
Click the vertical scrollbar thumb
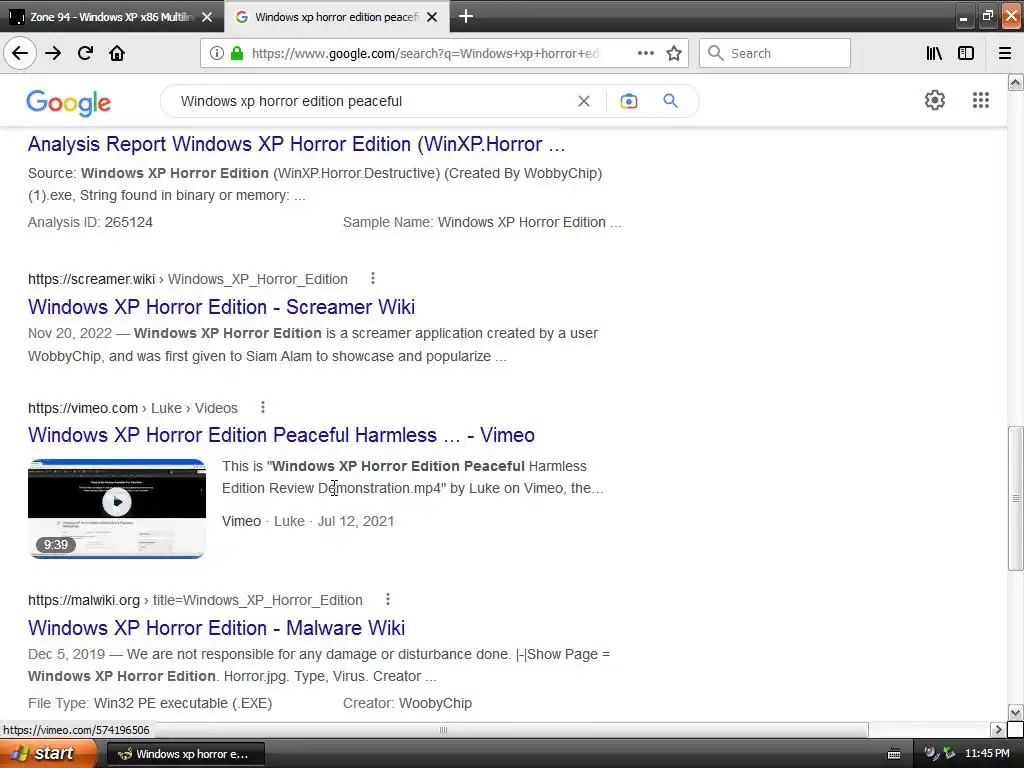point(1016,499)
